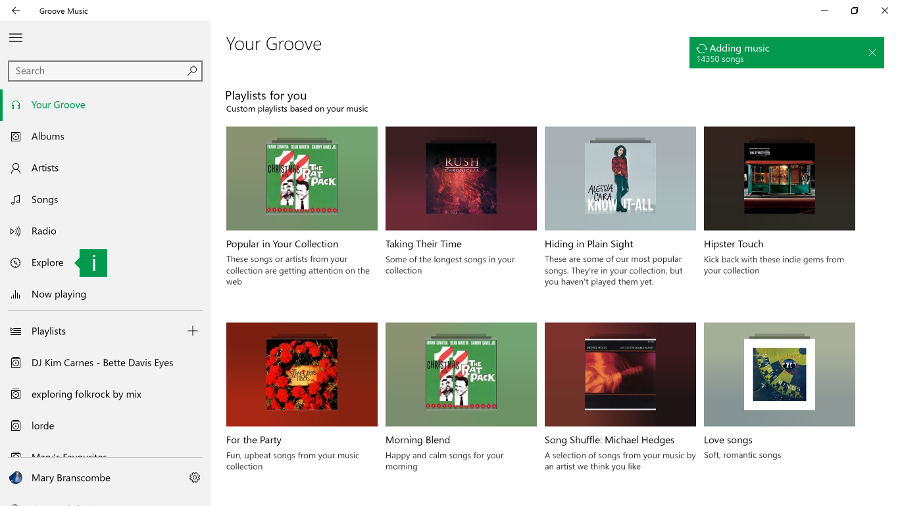This screenshot has height=506, width=900.
Task: Click the Playlists for you heading
Action: click(x=266, y=95)
